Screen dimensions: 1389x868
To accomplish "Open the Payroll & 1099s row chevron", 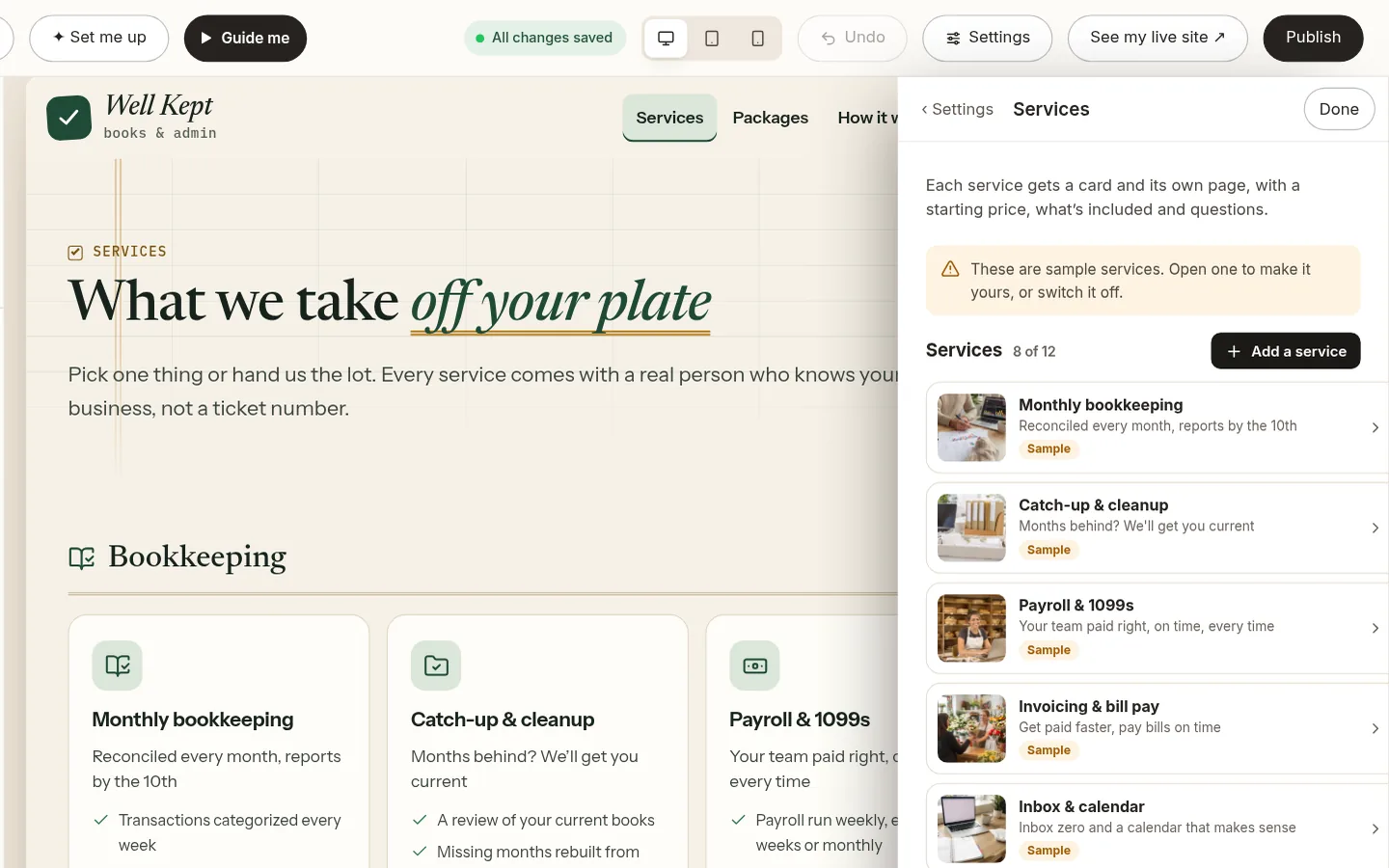I will [x=1375, y=628].
